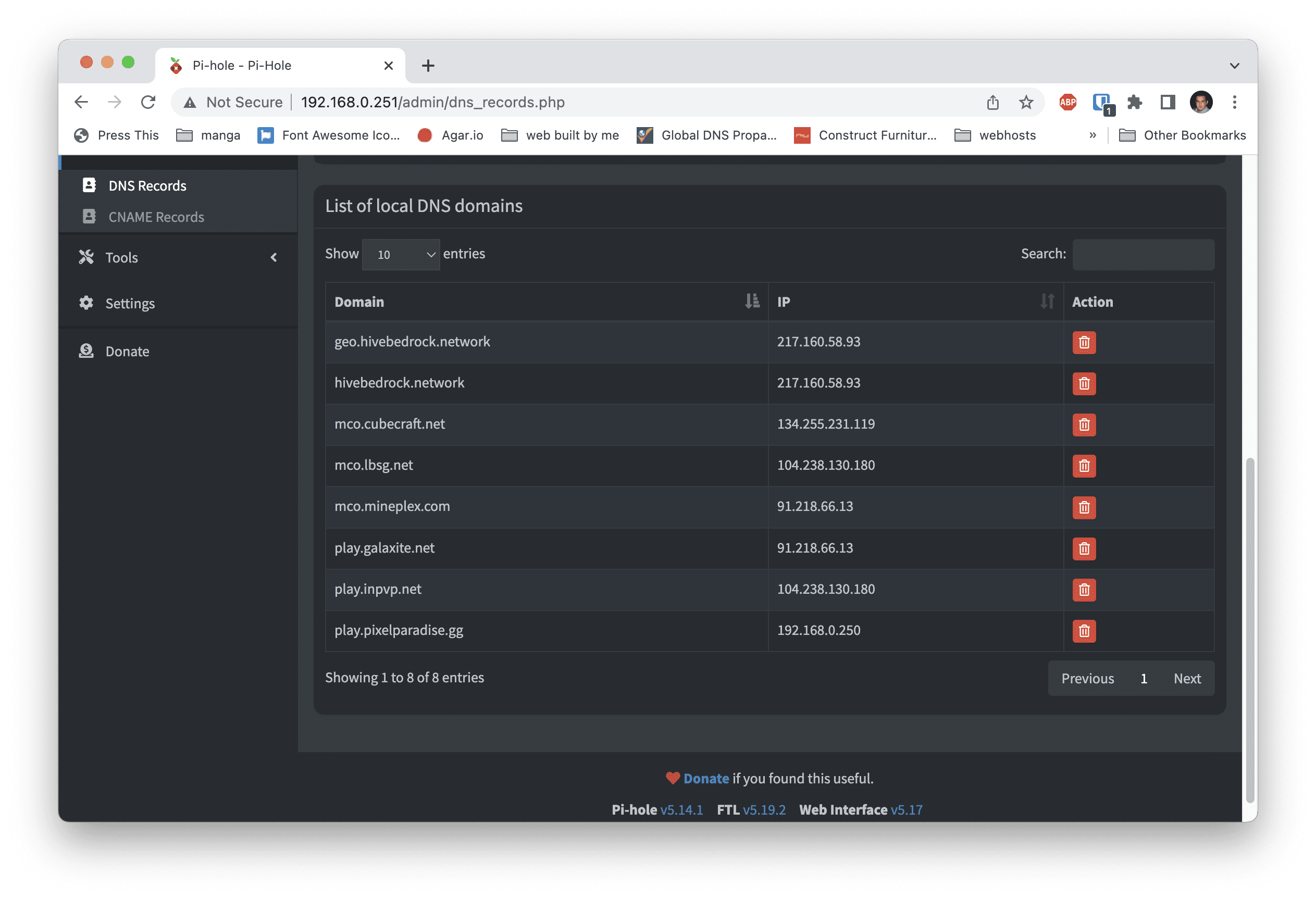This screenshot has width=1316, height=899.
Task: Delete the play.galaxite.net record
Action: (x=1084, y=548)
